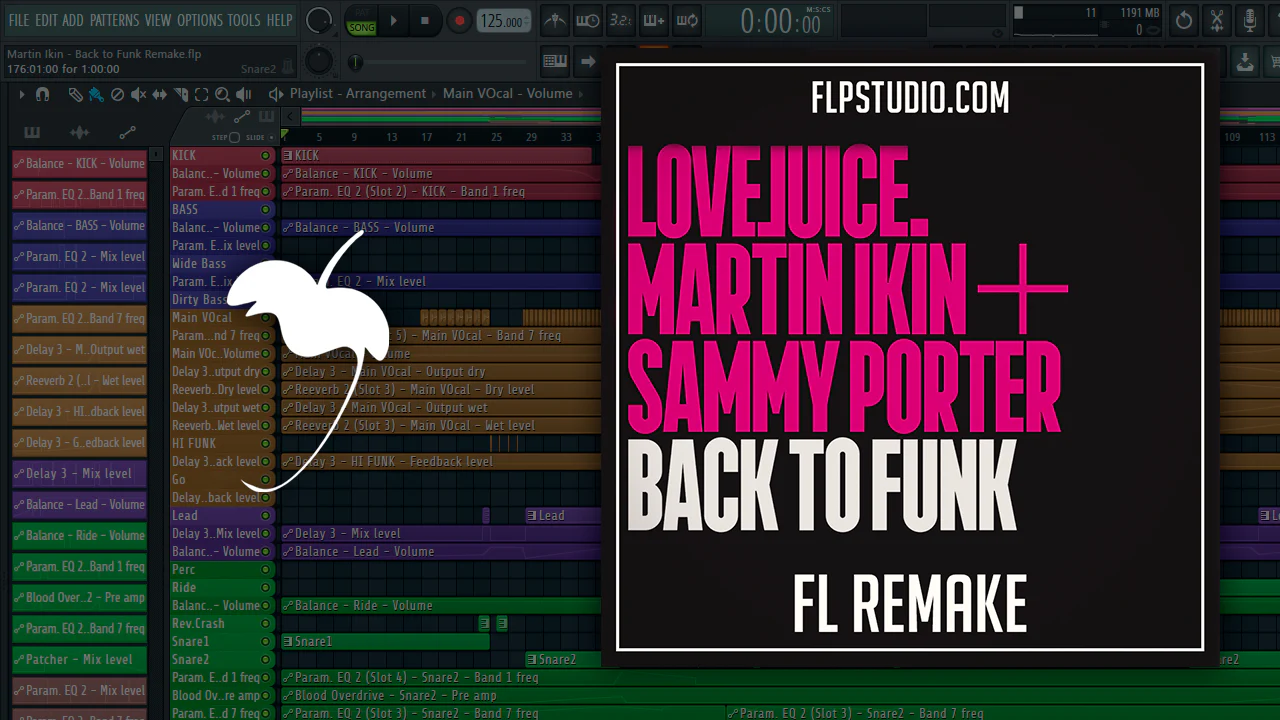Select the playlist Slice tool

180,94
